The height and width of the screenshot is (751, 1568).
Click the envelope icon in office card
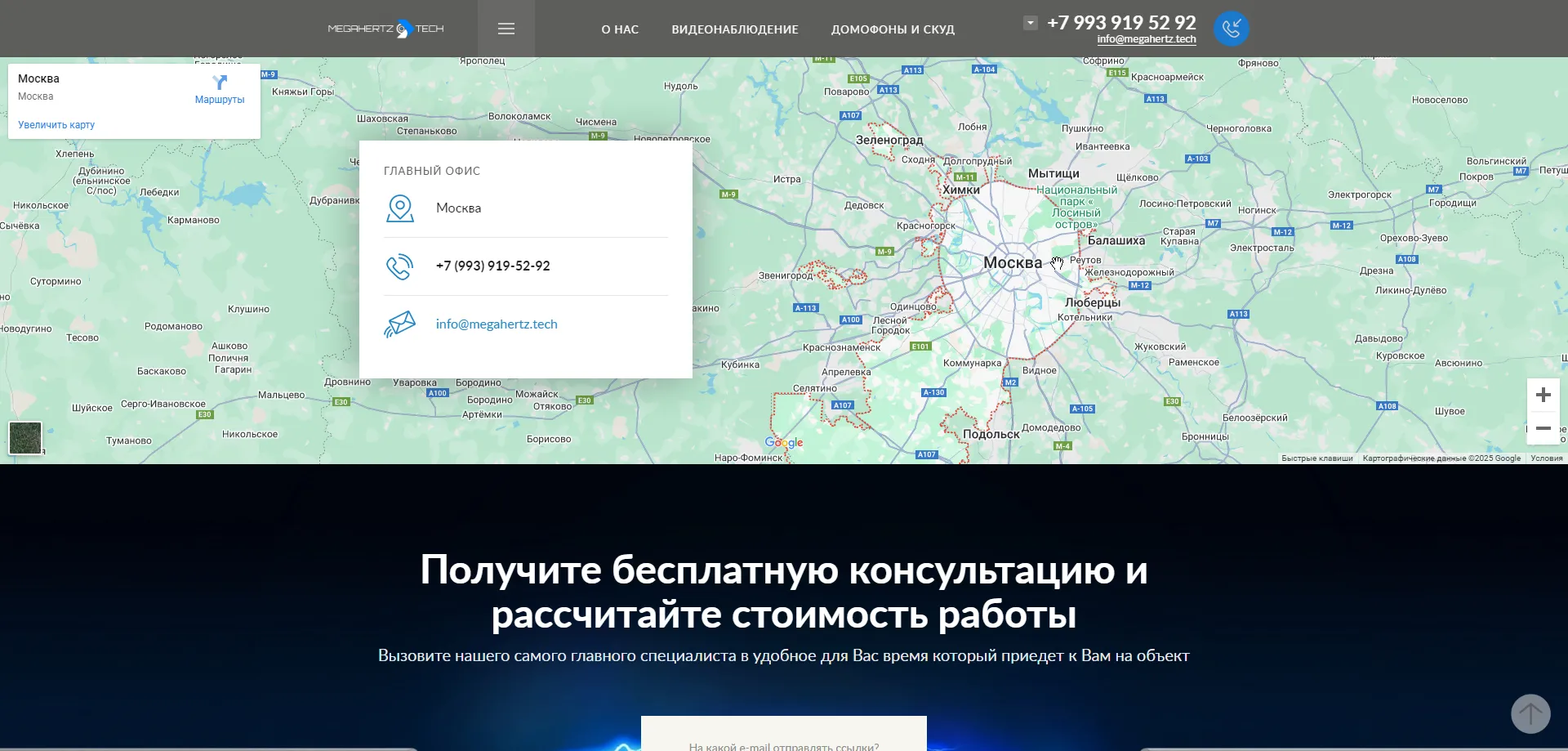point(400,324)
